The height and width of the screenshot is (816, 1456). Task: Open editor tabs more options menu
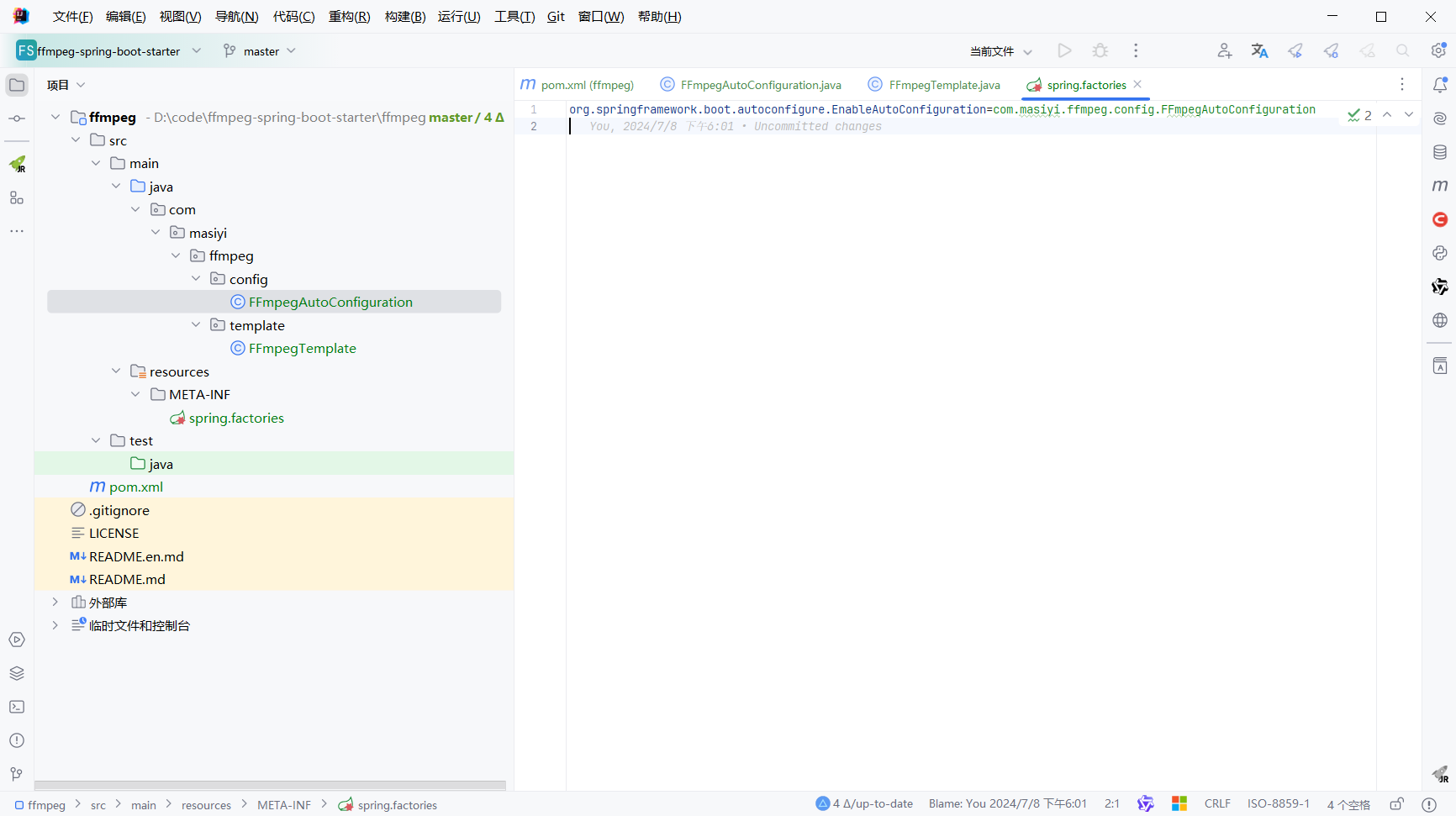pyautogui.click(x=1402, y=84)
